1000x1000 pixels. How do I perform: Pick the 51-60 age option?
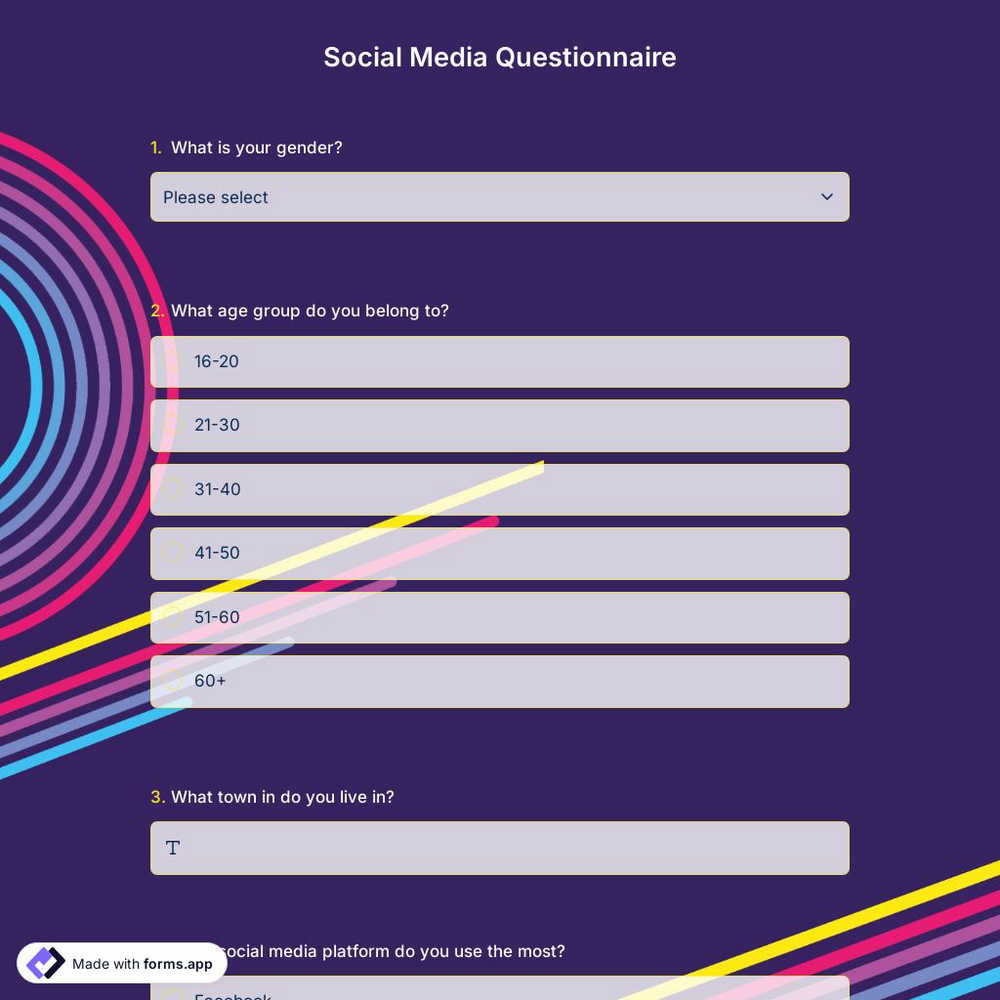173,617
